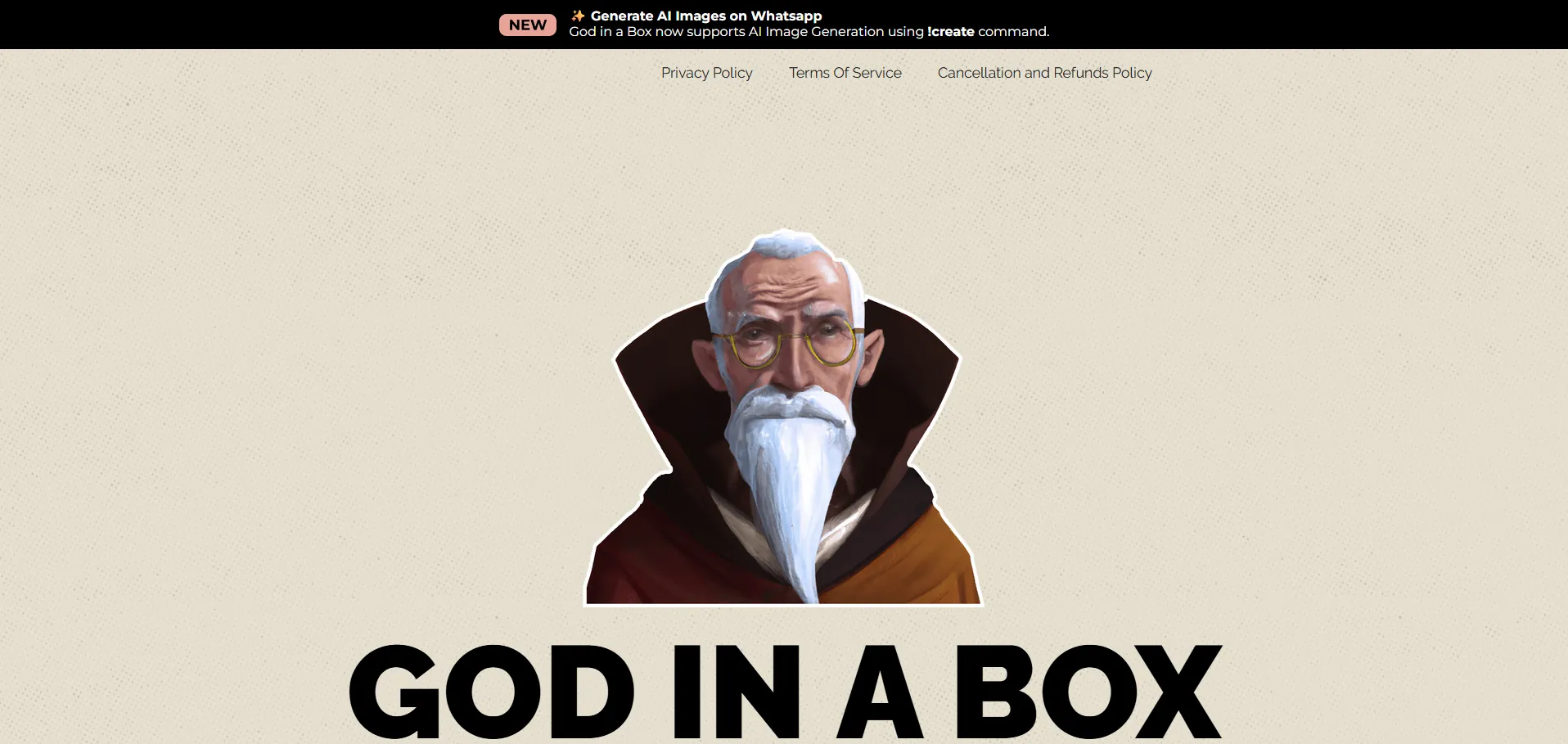
Task: Go to Cancellation and Refunds Policy
Action: click(x=1044, y=73)
